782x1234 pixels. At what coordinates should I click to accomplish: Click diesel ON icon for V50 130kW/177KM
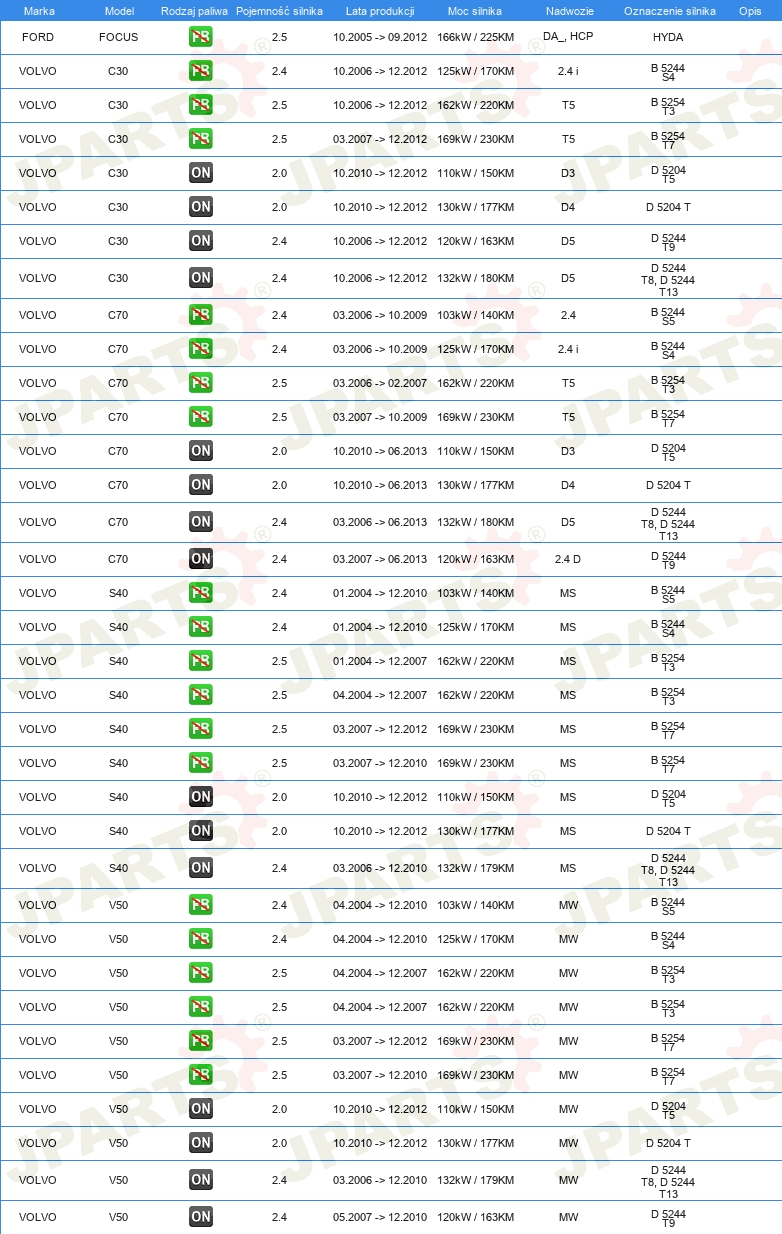[201, 1143]
